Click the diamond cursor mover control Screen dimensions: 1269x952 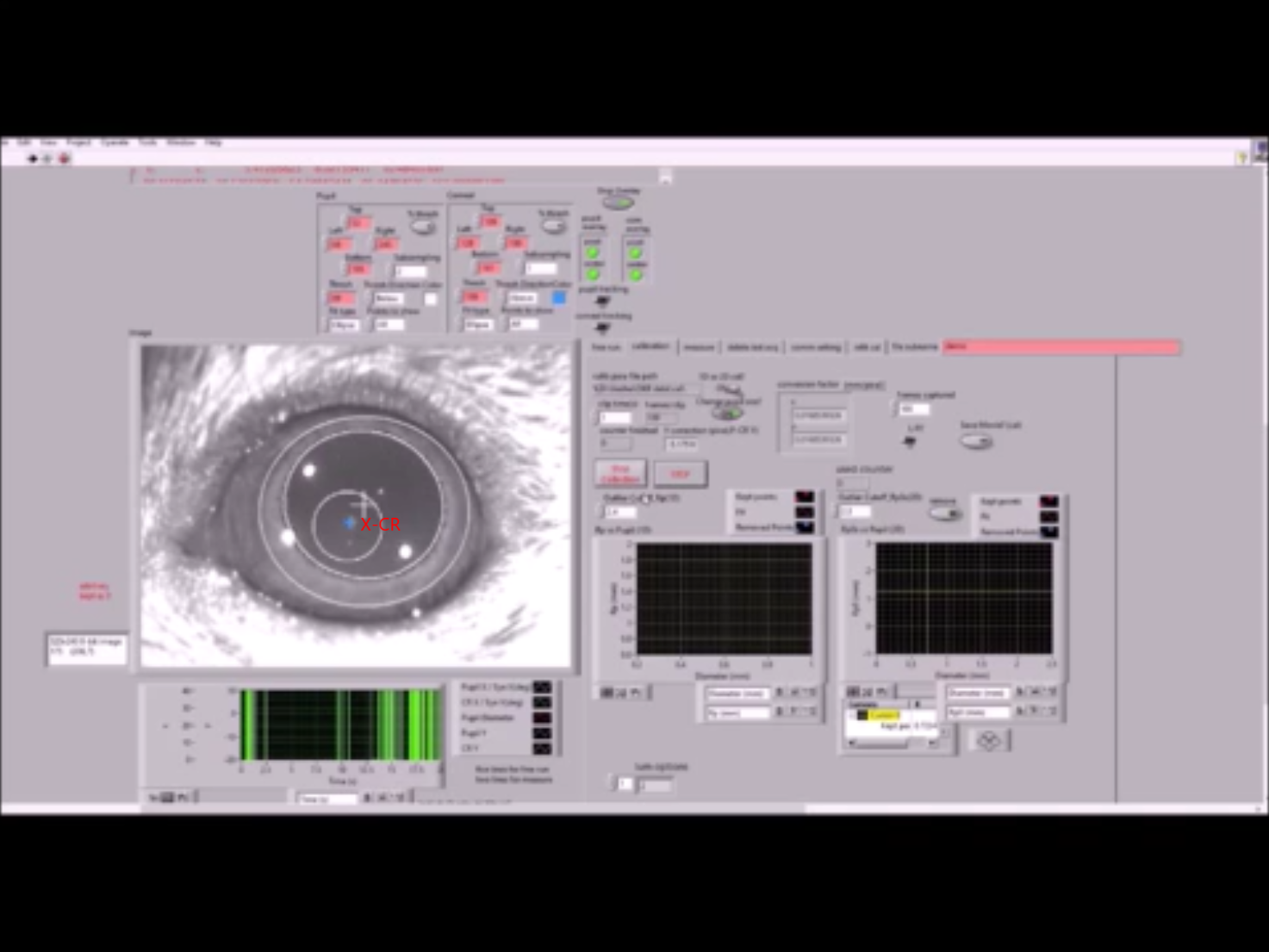989,740
